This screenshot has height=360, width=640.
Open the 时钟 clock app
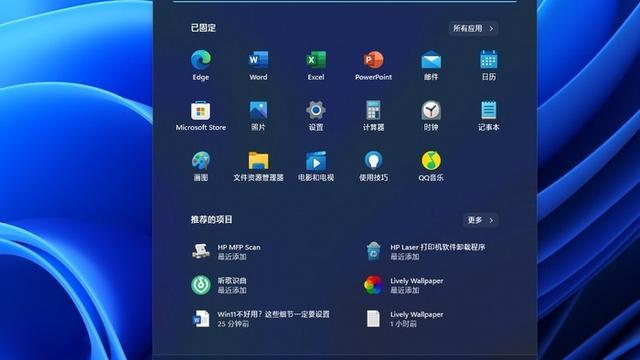tap(431, 111)
